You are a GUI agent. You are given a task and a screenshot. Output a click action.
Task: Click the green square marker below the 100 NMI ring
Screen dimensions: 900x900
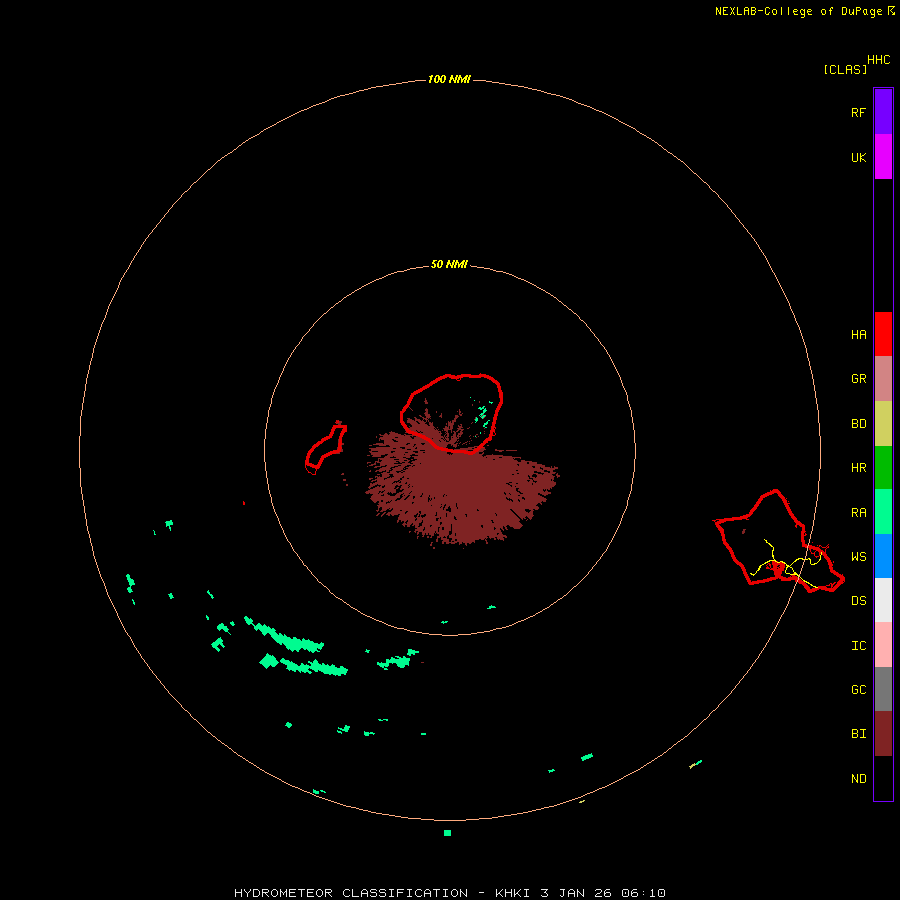[x=447, y=833]
